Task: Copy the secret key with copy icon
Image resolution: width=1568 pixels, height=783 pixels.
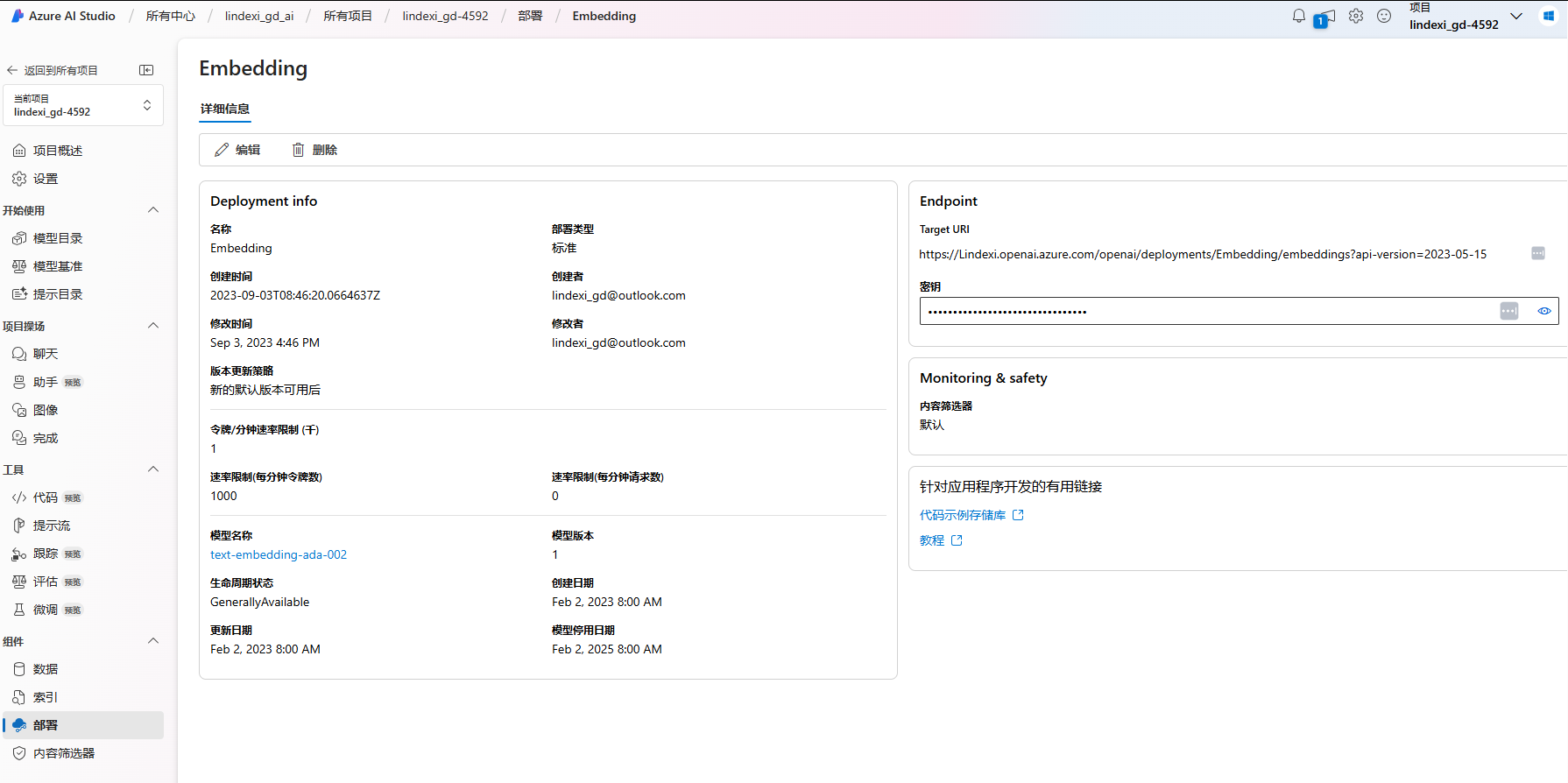Action: coord(1509,311)
